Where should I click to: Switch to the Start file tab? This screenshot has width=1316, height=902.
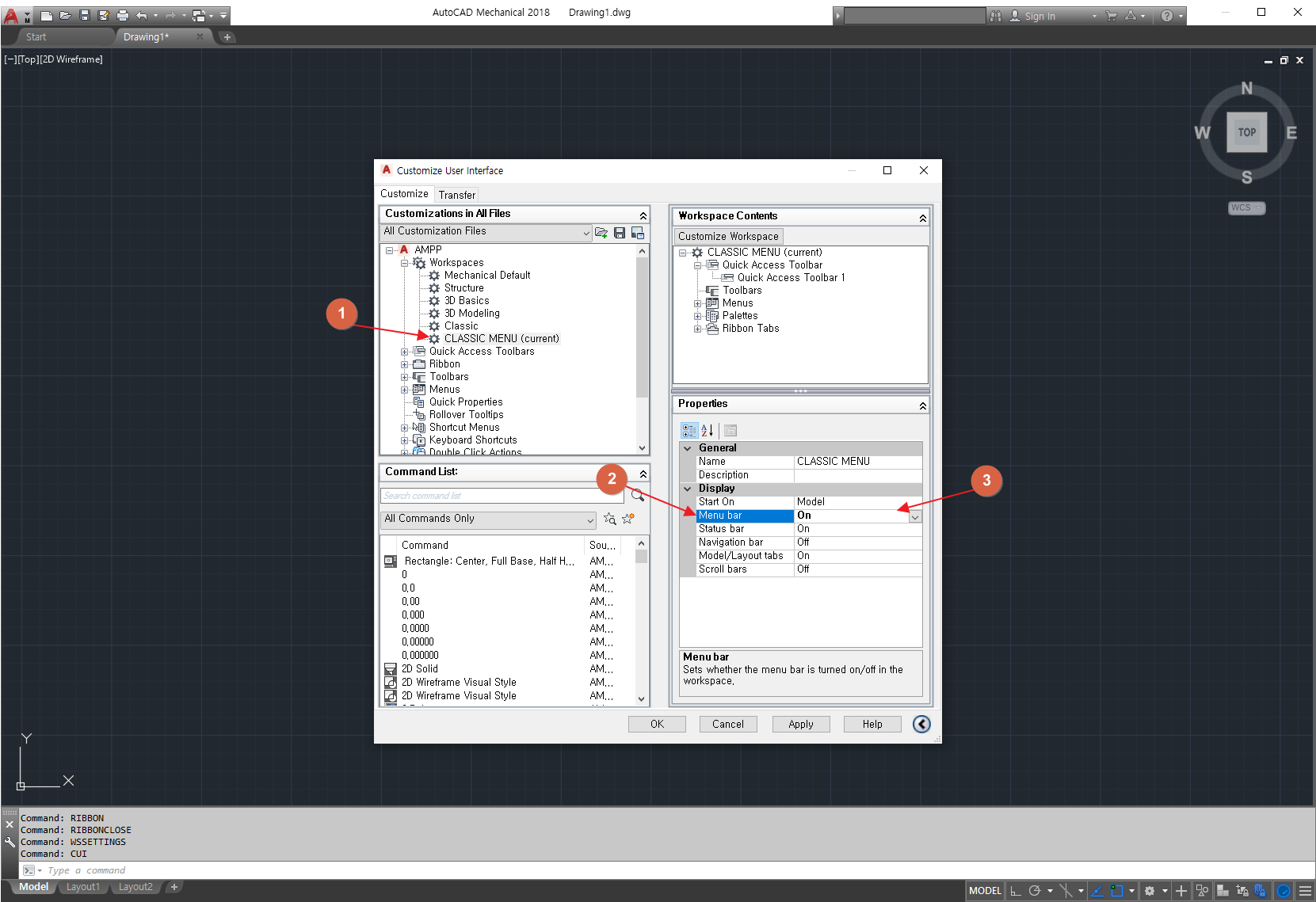(x=36, y=37)
